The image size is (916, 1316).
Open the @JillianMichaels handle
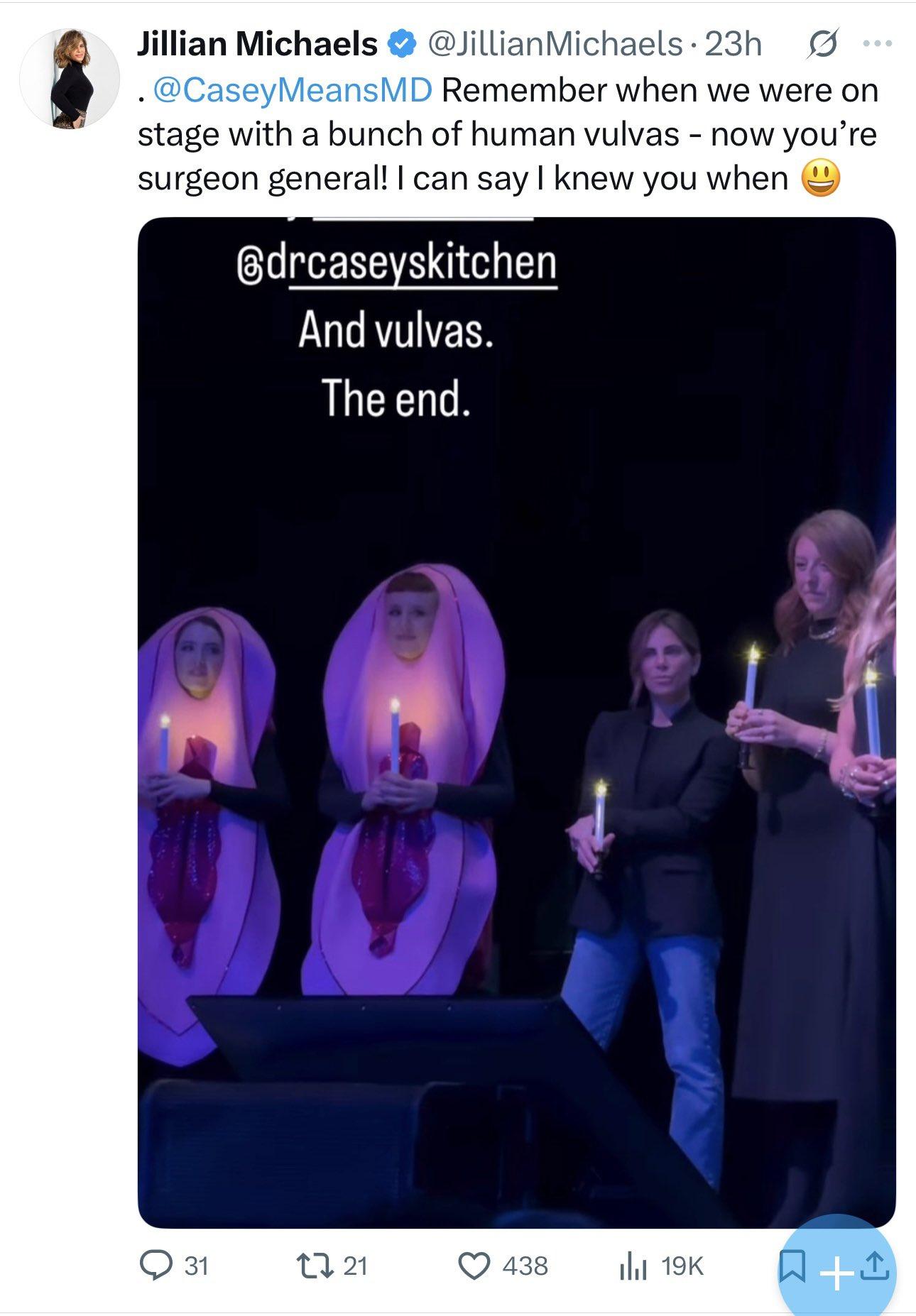click(x=555, y=44)
